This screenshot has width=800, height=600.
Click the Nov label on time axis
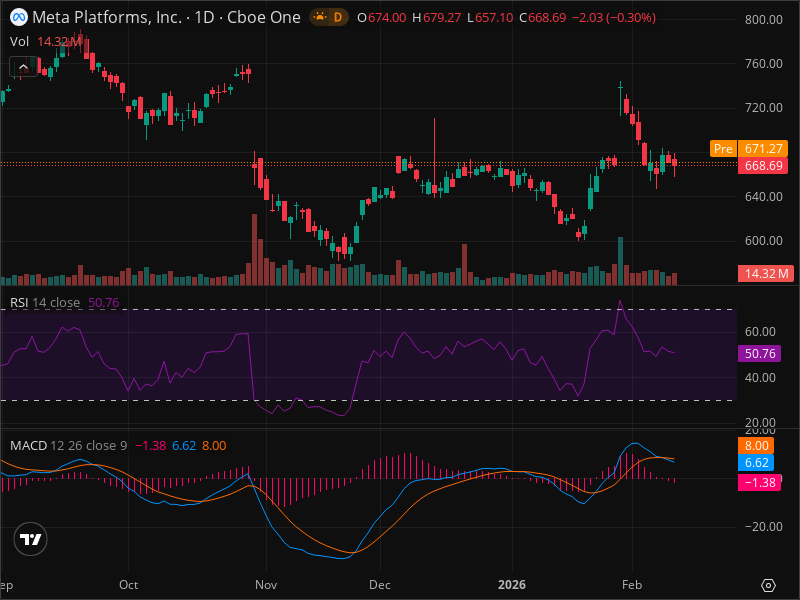[266, 585]
